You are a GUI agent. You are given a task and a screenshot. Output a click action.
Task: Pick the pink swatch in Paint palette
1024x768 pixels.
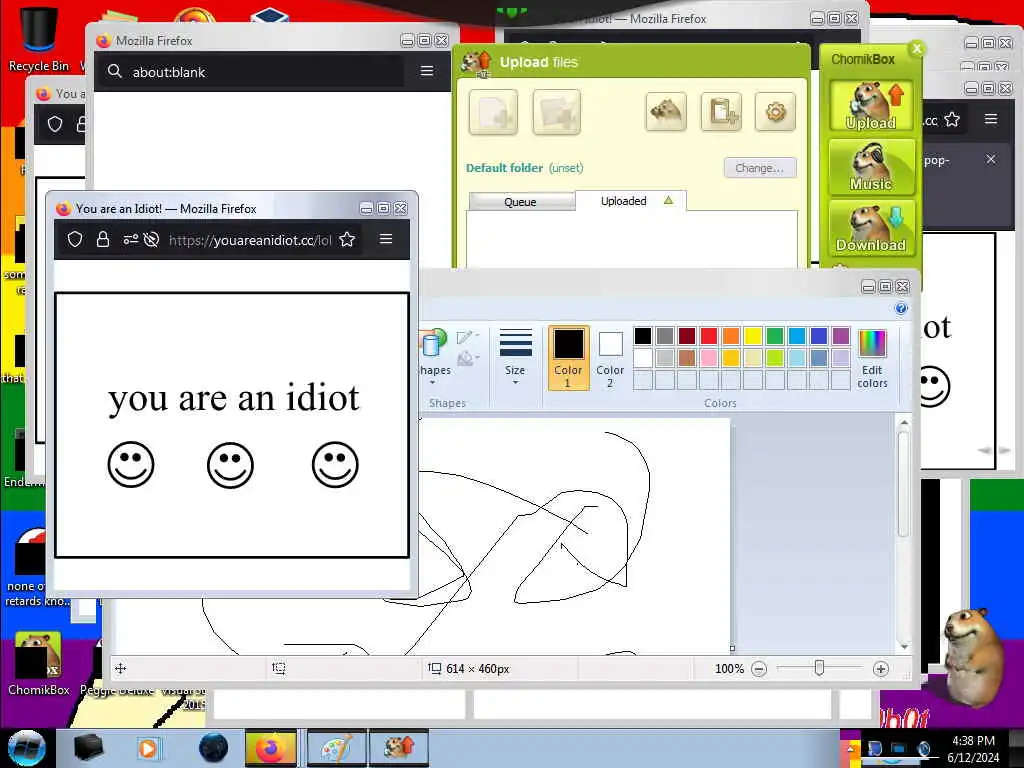pos(709,357)
